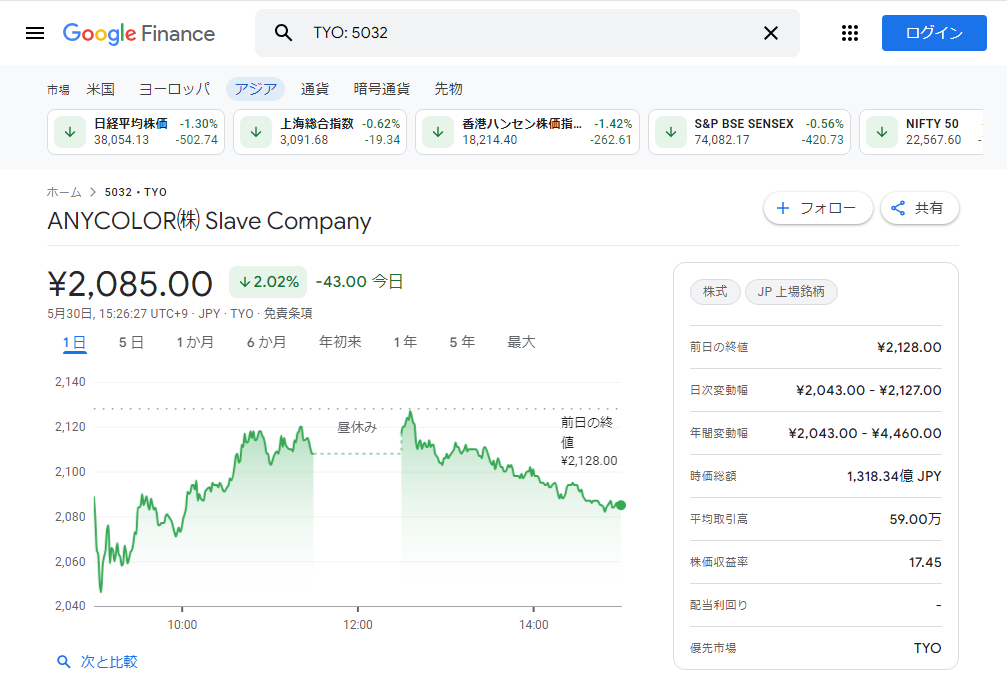Click the 優先市場 value TYO

(927, 648)
